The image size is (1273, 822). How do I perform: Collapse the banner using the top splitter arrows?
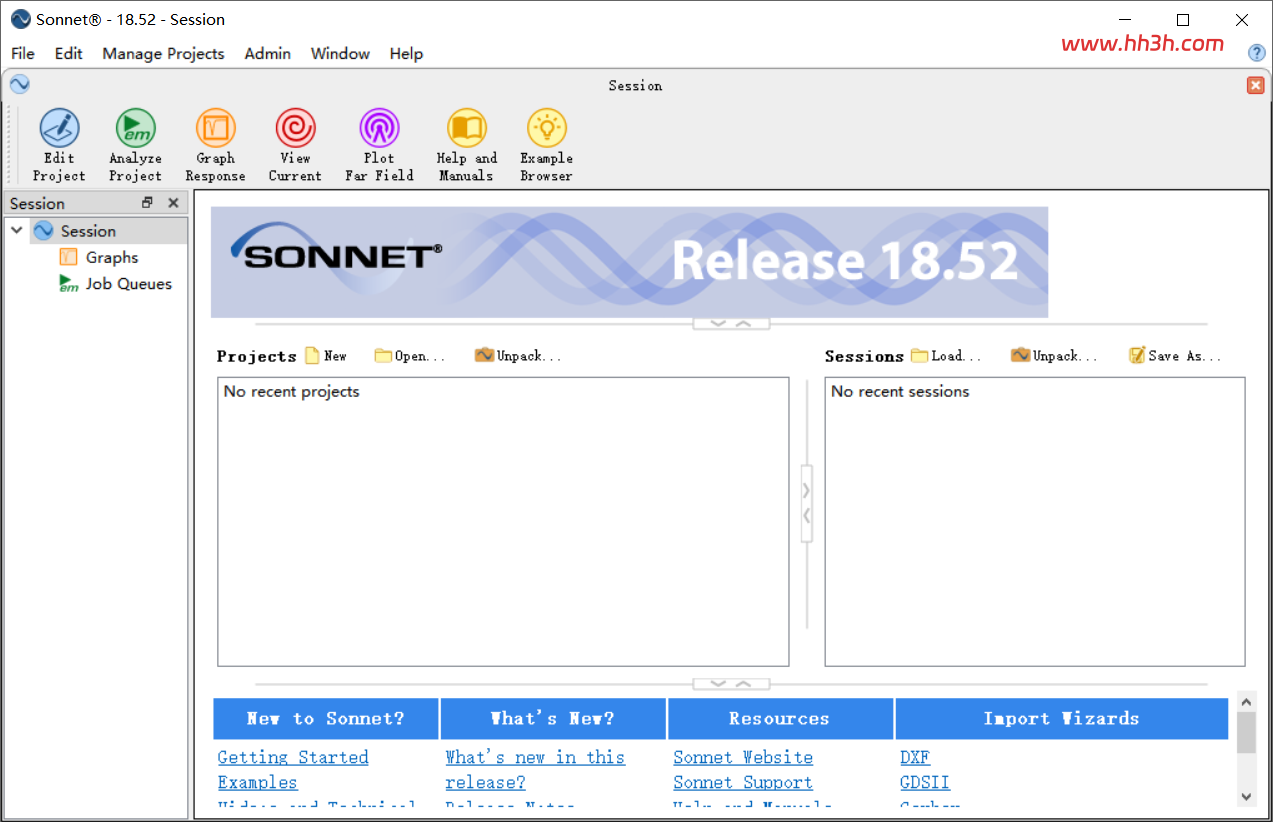pos(731,324)
